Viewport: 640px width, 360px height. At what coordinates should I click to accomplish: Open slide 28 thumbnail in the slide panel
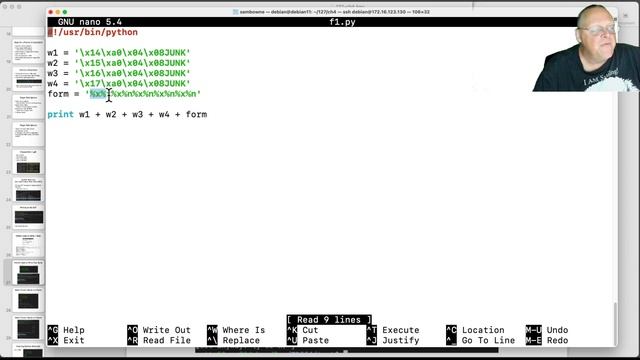[x=28, y=300]
